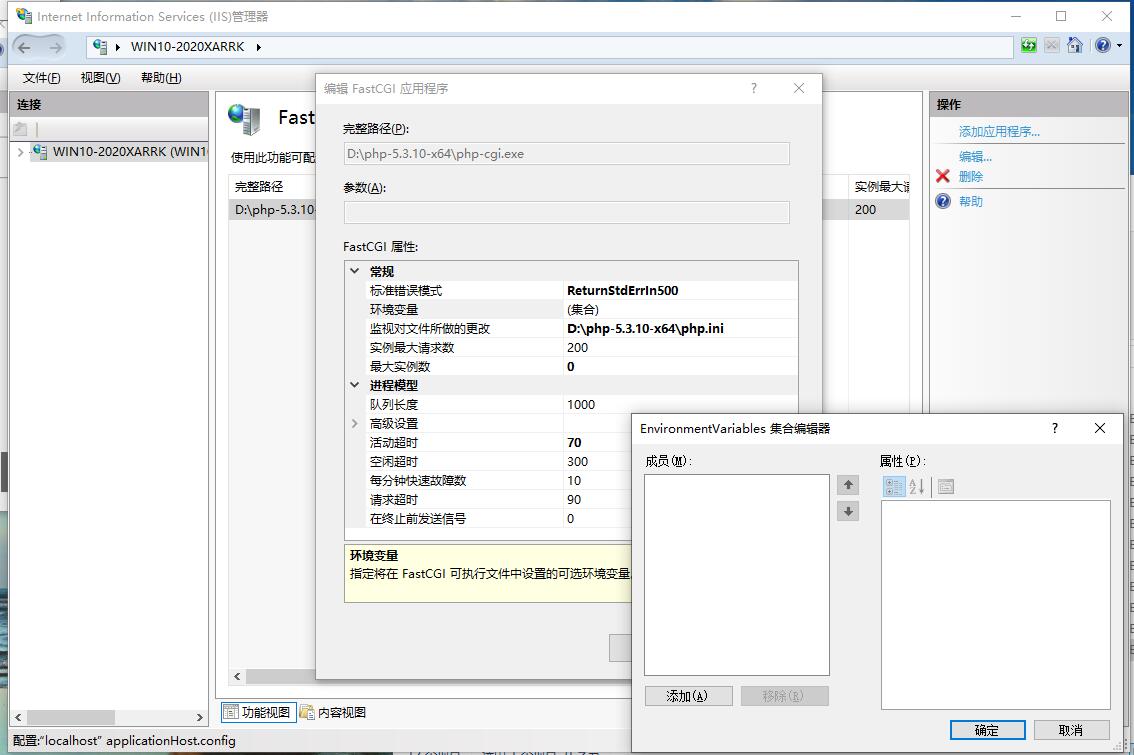Switch to 内容视图 tab
Image resolution: width=1134 pixels, height=755 pixels.
(x=333, y=712)
